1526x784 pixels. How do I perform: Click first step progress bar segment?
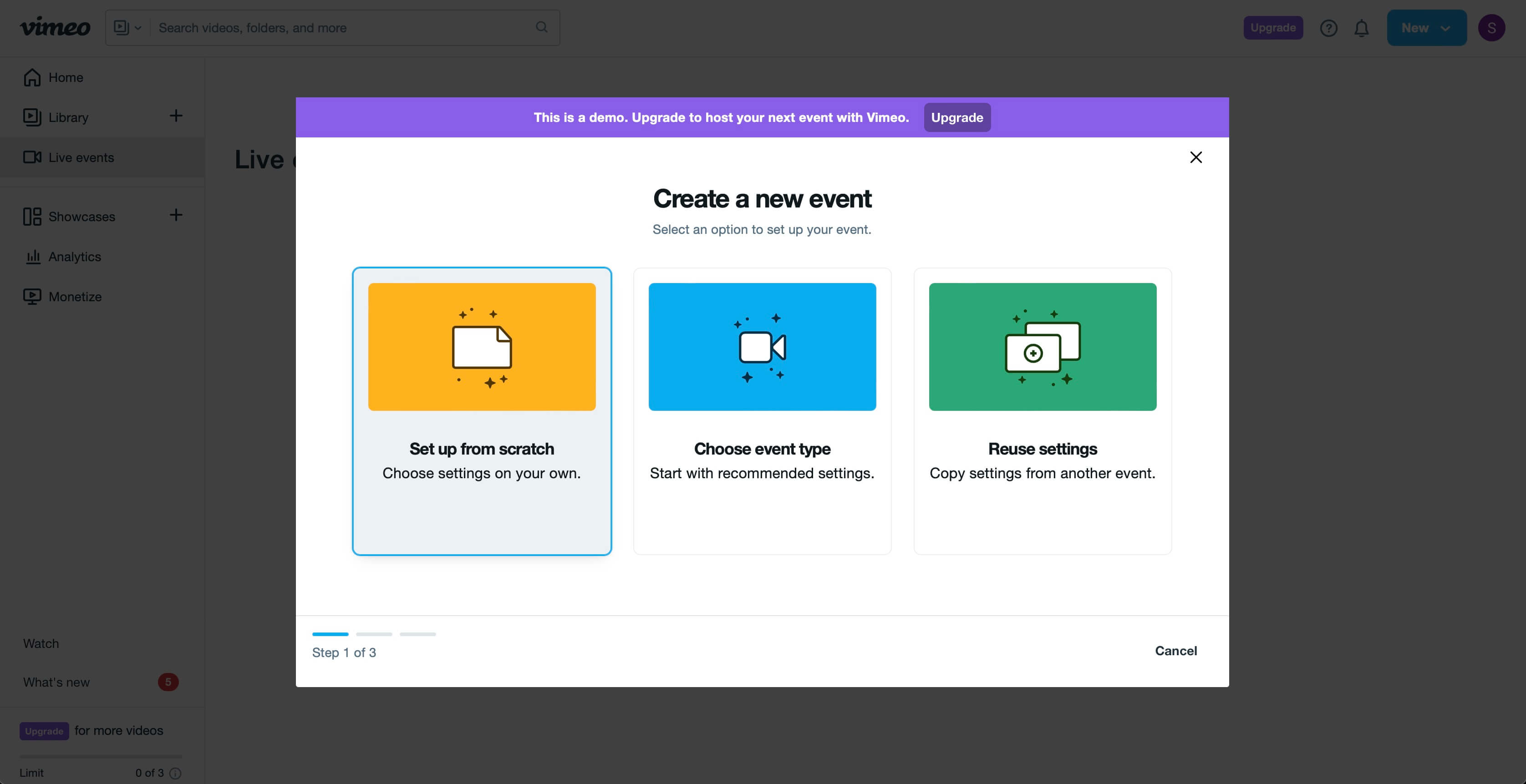click(330, 634)
